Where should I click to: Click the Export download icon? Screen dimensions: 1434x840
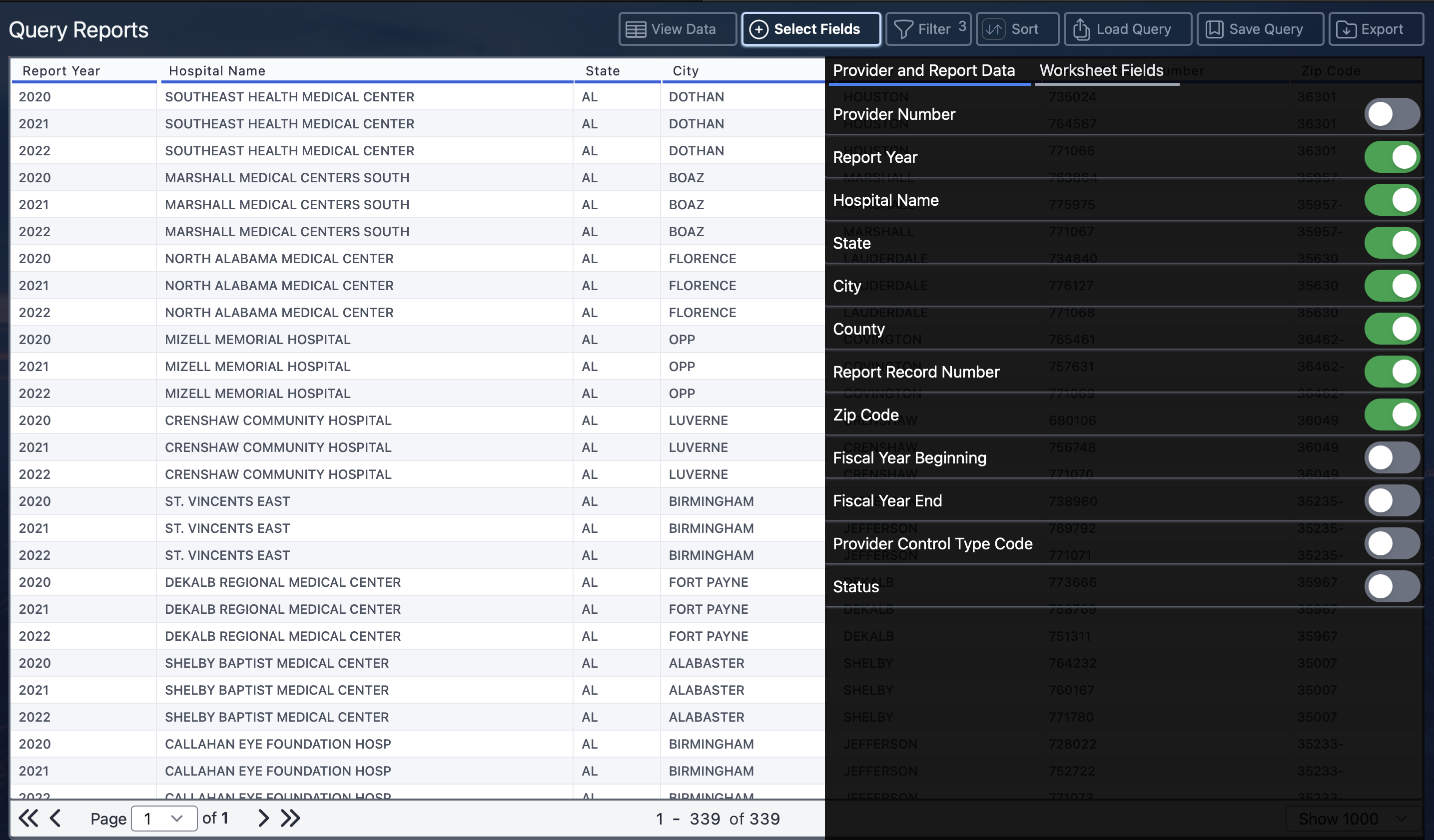[1346, 29]
